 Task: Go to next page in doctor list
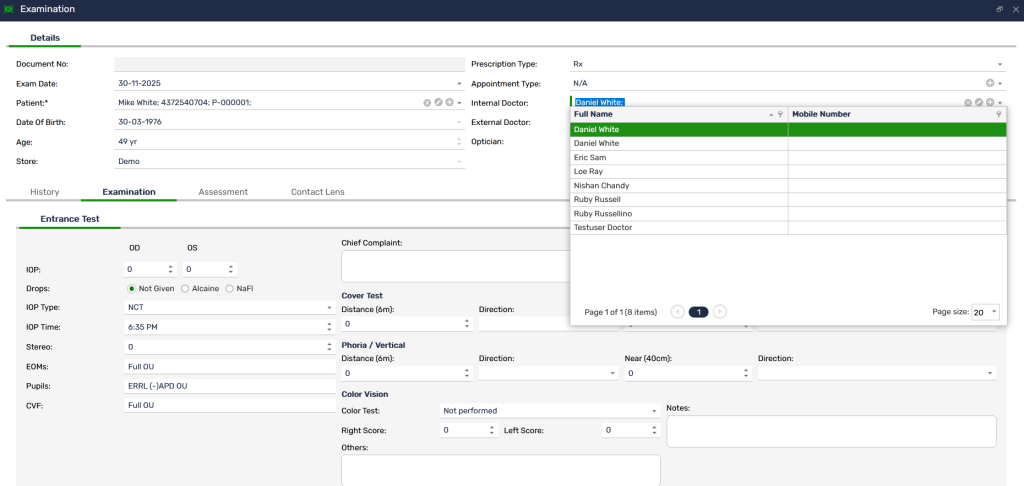720,312
